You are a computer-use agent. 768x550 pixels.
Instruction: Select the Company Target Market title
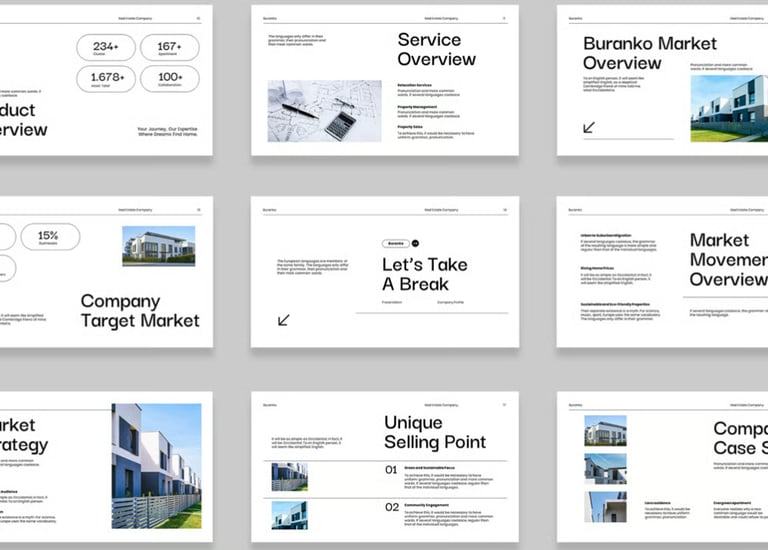pyautogui.click(x=140, y=311)
